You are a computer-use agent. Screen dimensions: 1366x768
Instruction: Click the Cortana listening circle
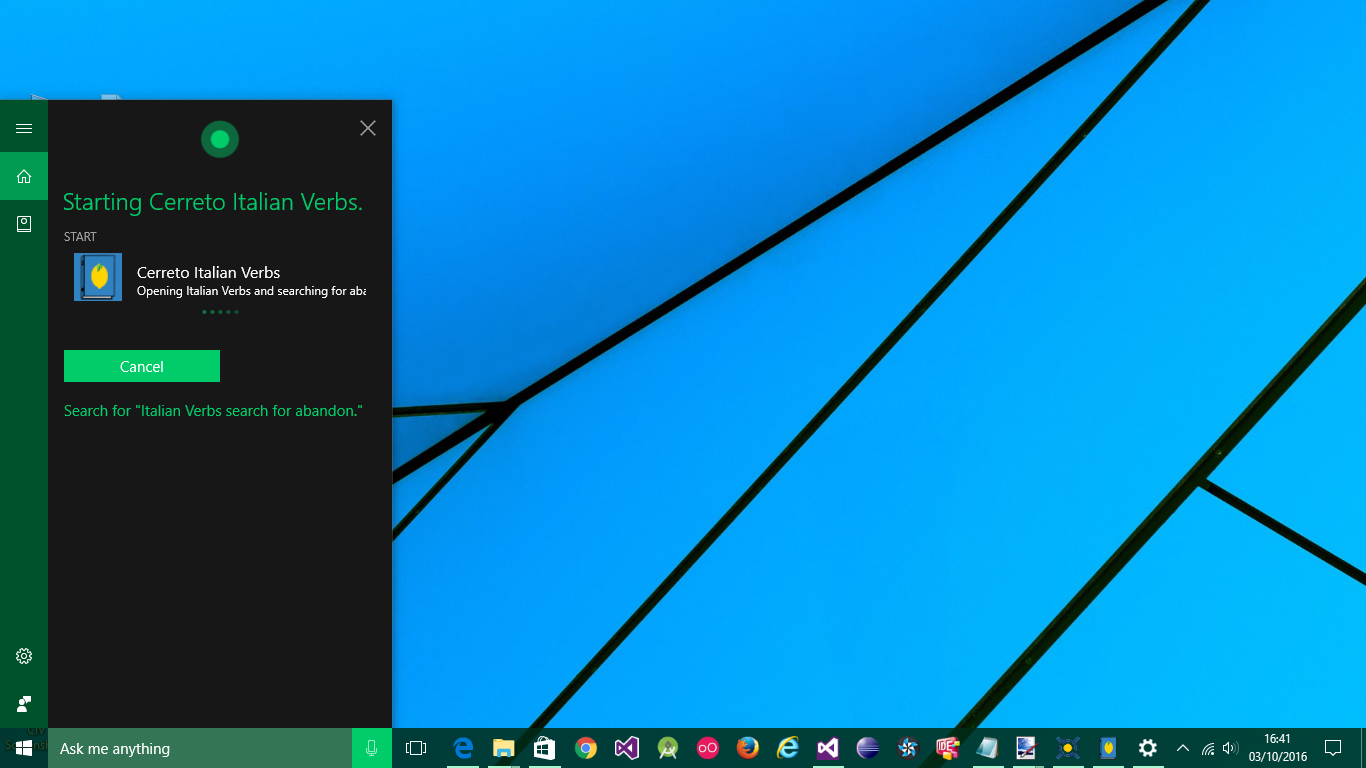220,139
